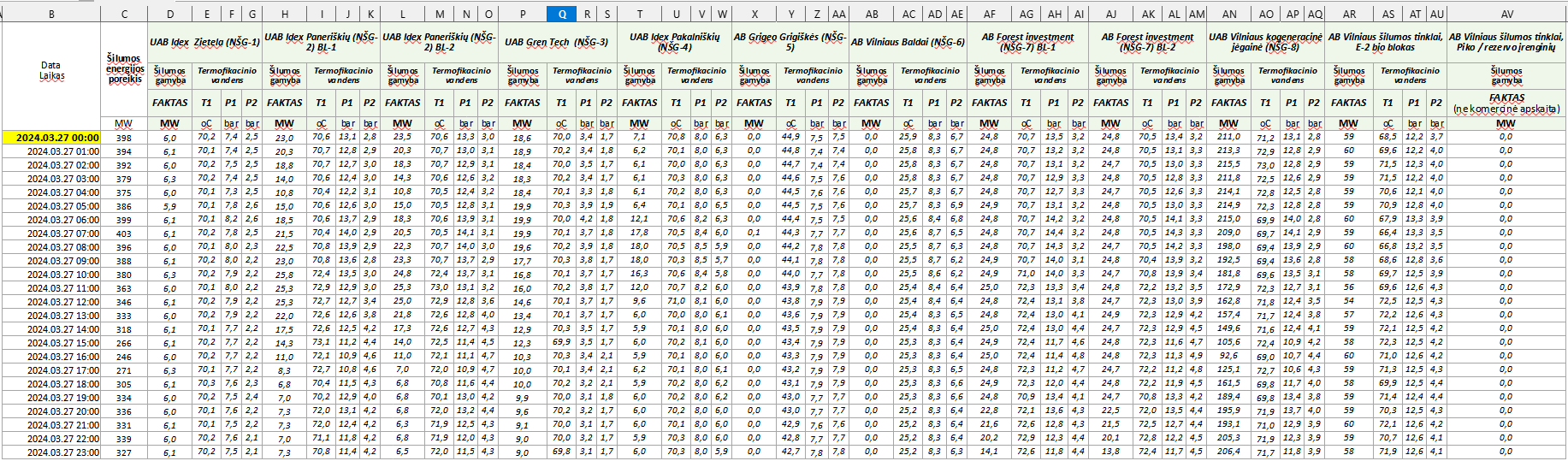Select column Q header
Screen dimensions: 1568x461
coord(562,14)
